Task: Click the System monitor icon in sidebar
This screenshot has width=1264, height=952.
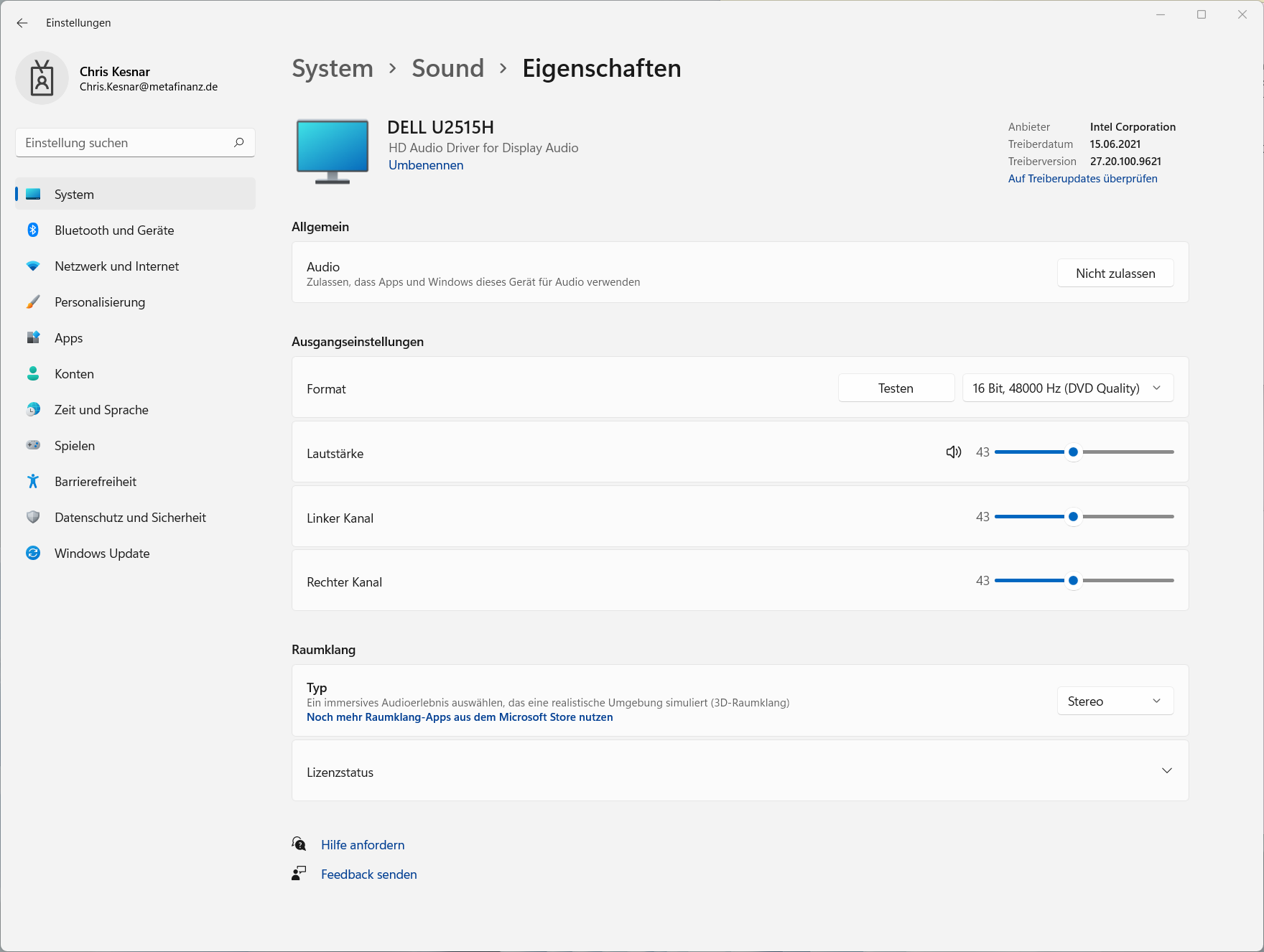Action: click(33, 195)
